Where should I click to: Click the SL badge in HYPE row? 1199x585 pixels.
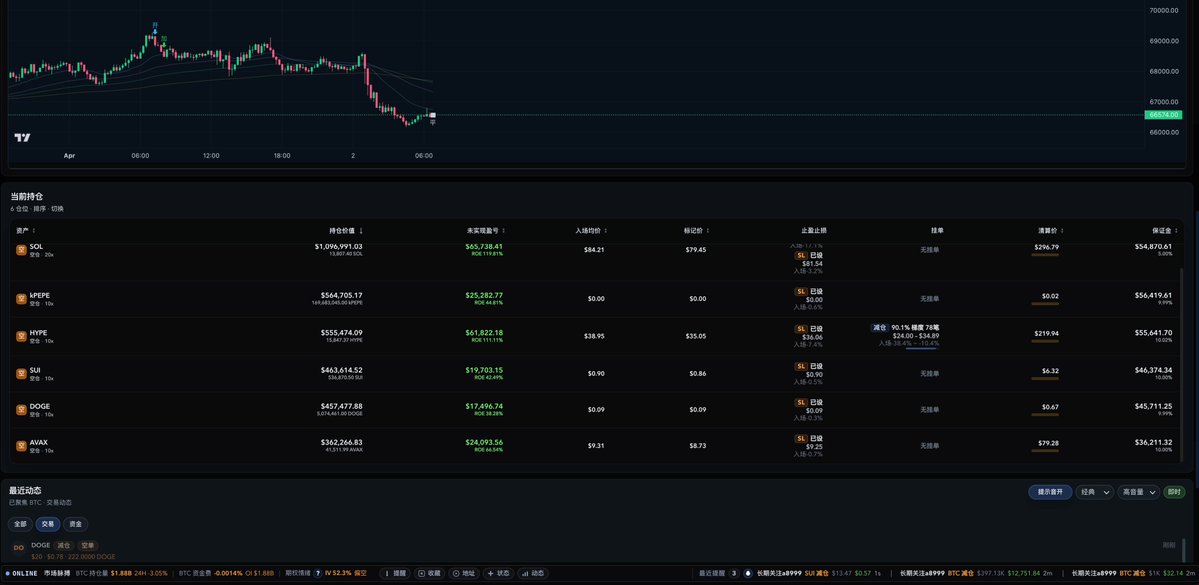[801, 329]
